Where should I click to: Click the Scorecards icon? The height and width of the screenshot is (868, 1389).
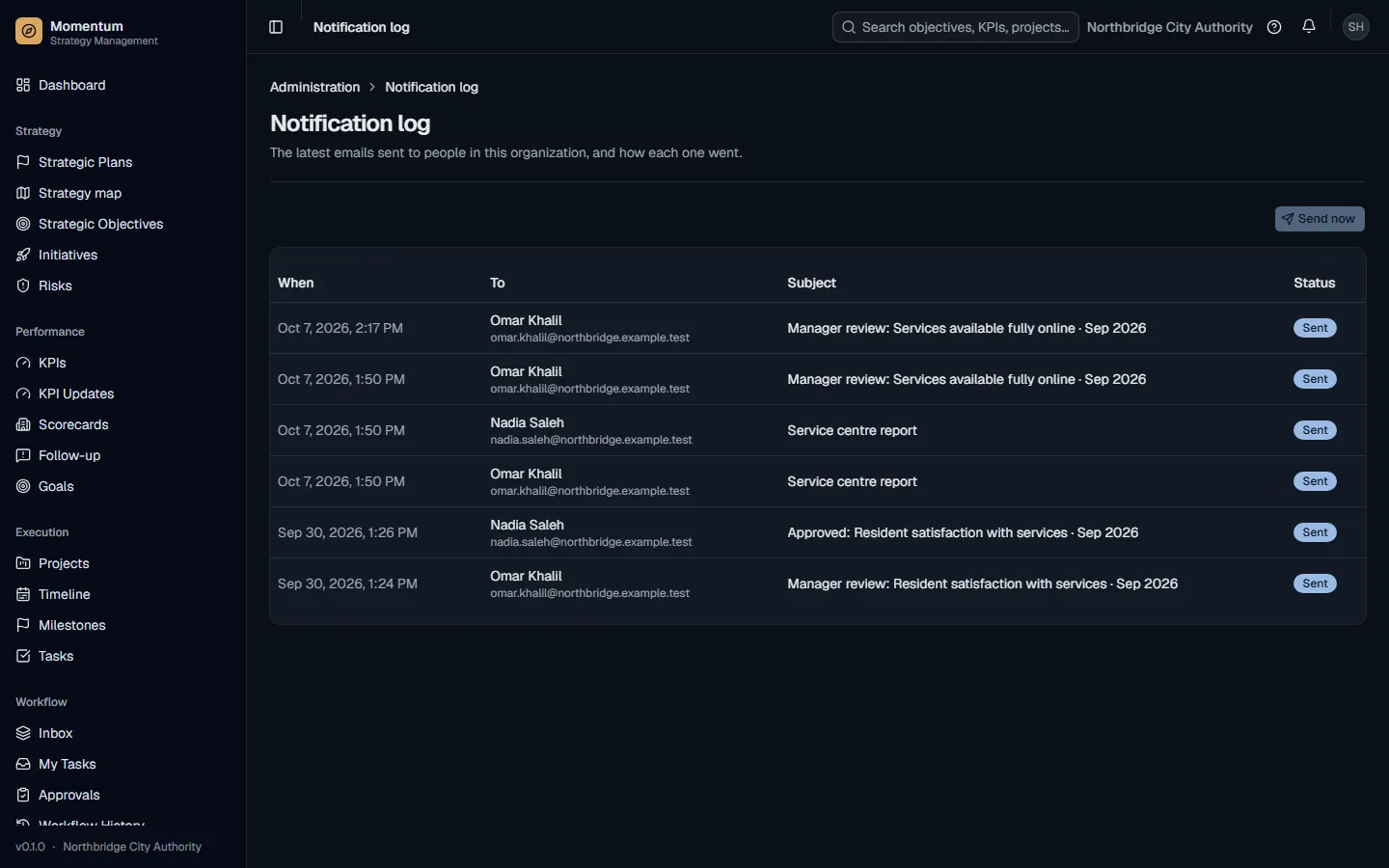pyautogui.click(x=23, y=424)
